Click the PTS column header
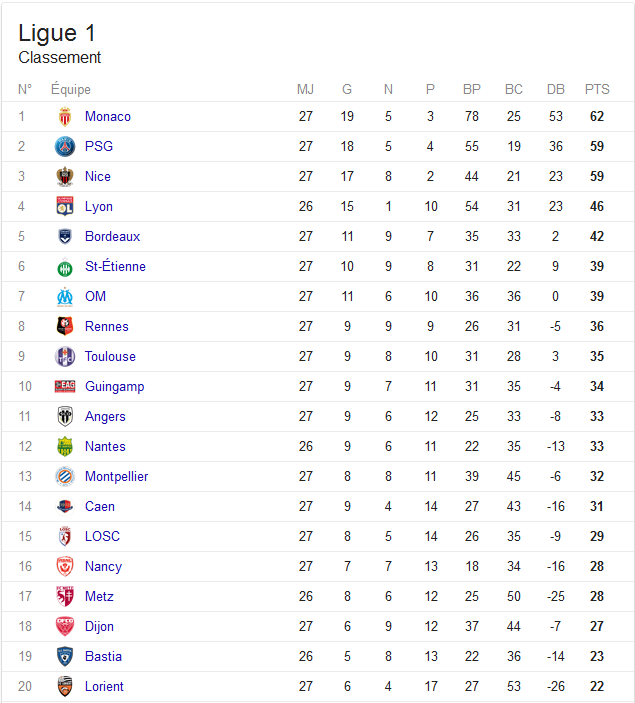Image resolution: width=635 pixels, height=703 pixels. pyautogui.click(x=597, y=89)
